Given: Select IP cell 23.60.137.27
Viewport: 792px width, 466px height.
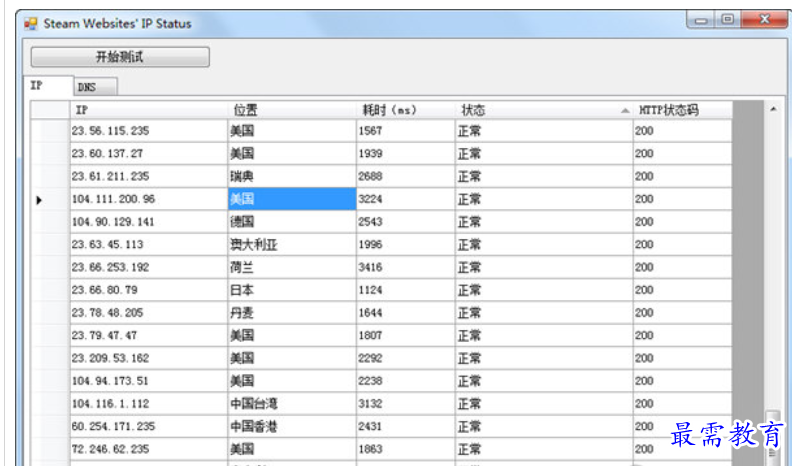Looking at the screenshot, I should (148, 153).
